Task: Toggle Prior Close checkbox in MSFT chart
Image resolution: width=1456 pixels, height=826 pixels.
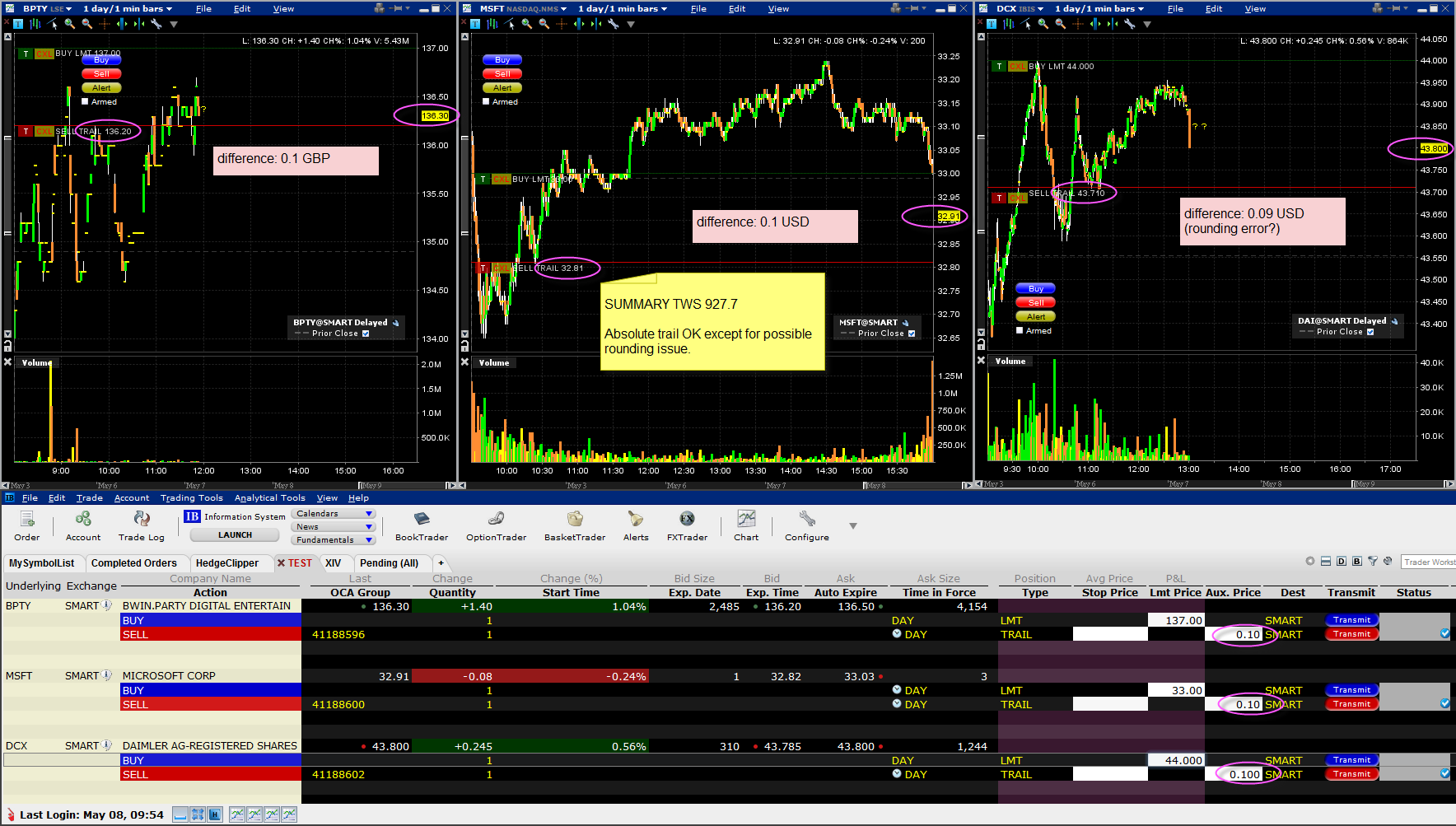Action: [912, 334]
